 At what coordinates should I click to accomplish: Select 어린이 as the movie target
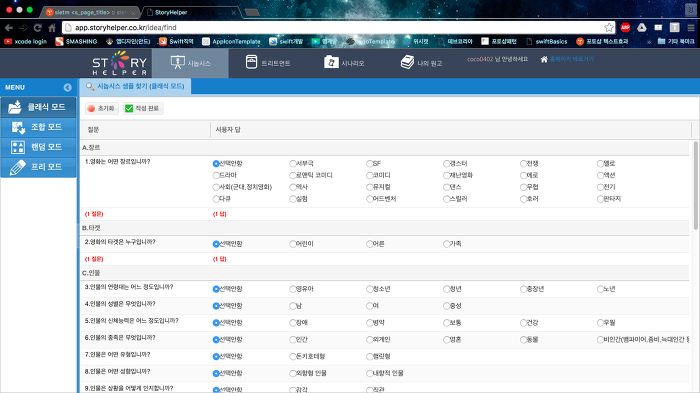[x=293, y=244]
